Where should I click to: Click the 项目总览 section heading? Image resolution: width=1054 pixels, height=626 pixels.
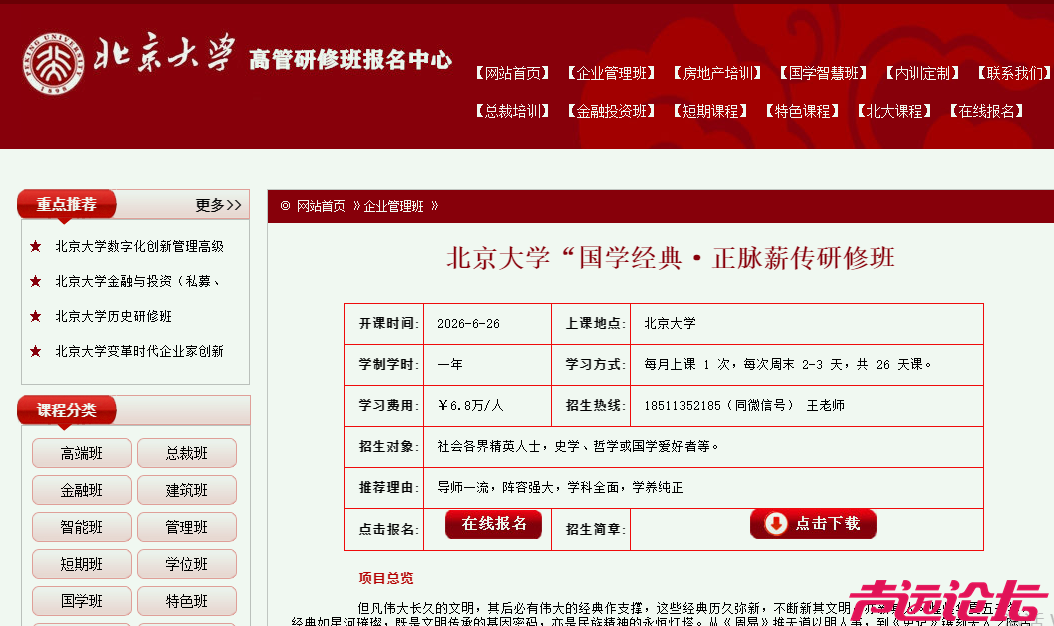[x=386, y=578]
